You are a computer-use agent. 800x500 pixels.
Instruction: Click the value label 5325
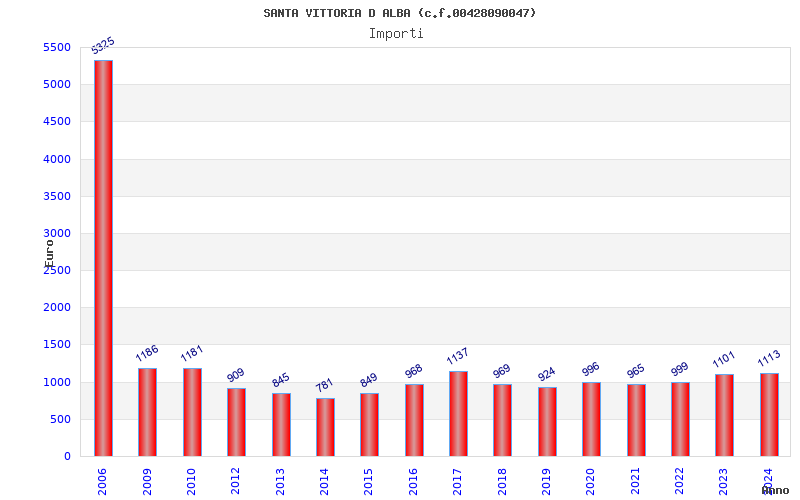[x=103, y=45]
